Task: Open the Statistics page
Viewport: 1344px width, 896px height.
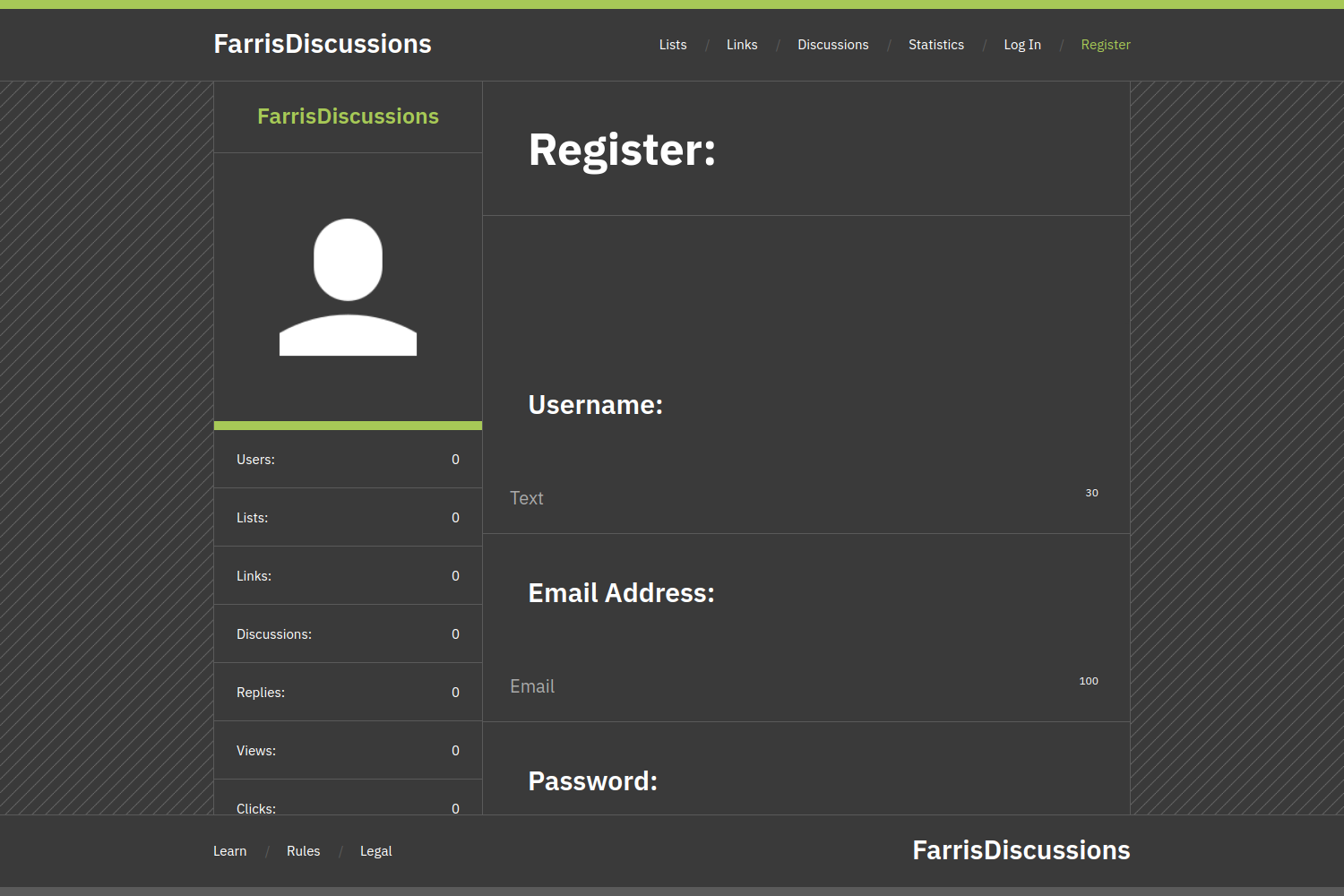Action: point(936,45)
